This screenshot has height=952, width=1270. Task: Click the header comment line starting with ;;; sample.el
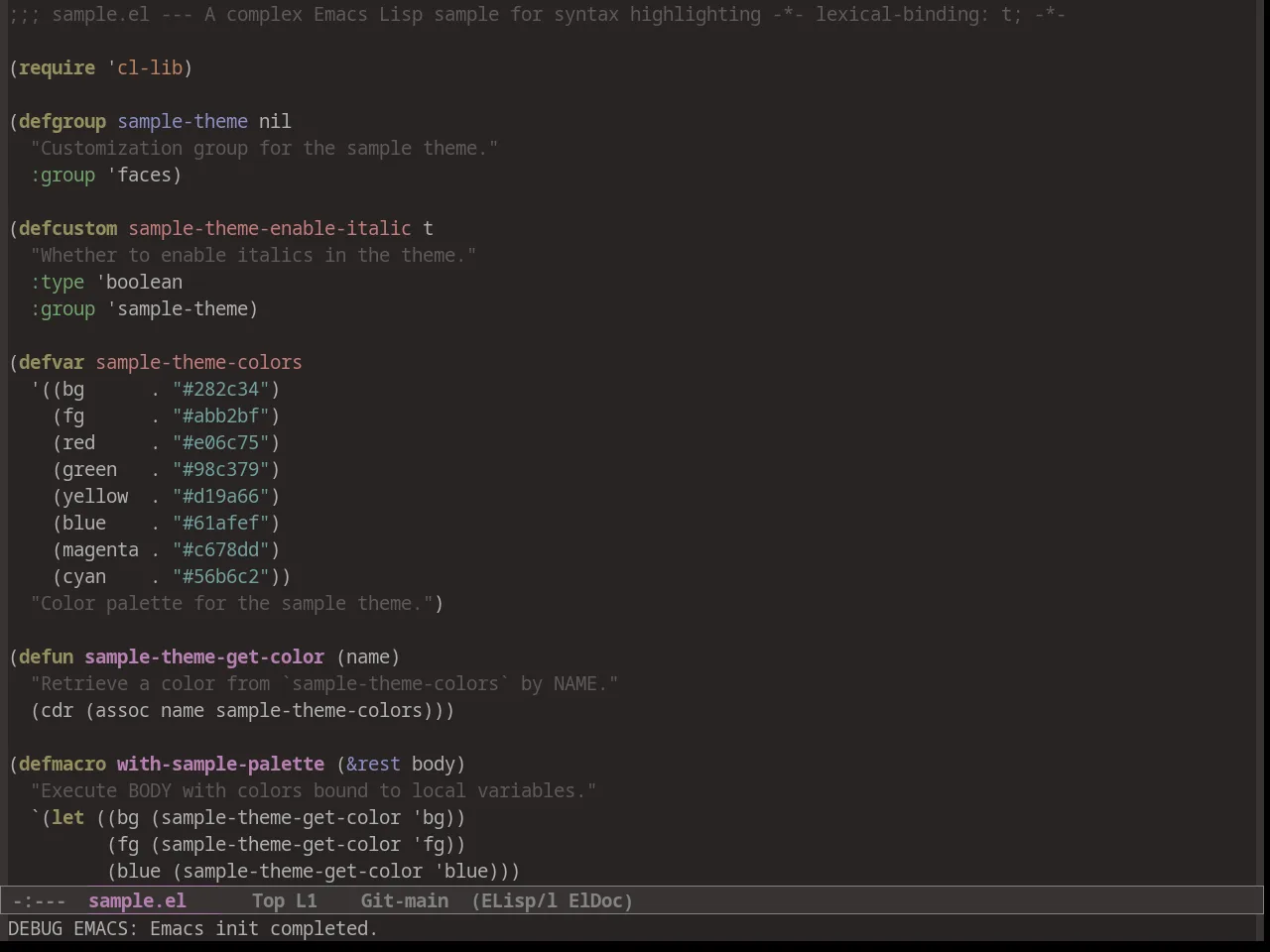click(x=537, y=14)
